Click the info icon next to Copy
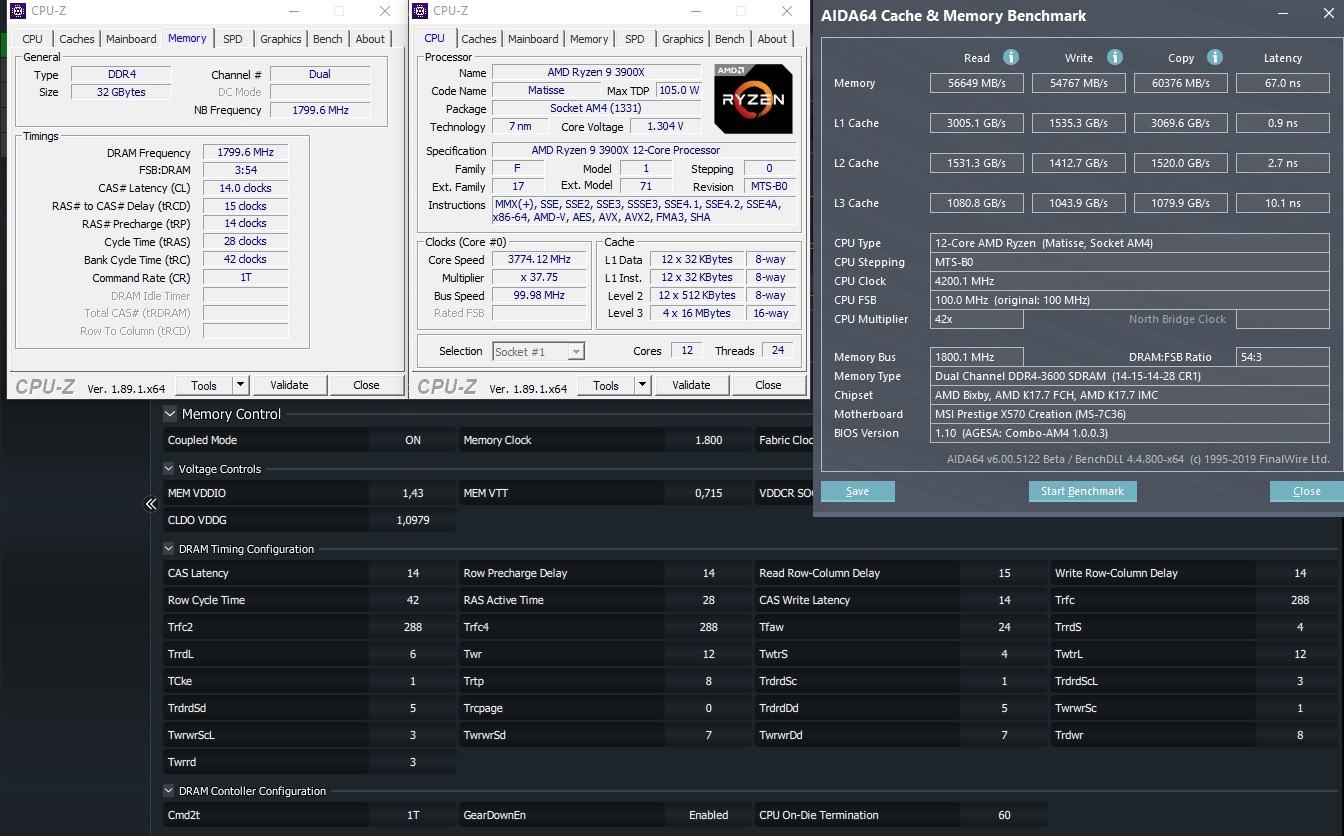The image size is (1344, 836). (x=1214, y=57)
